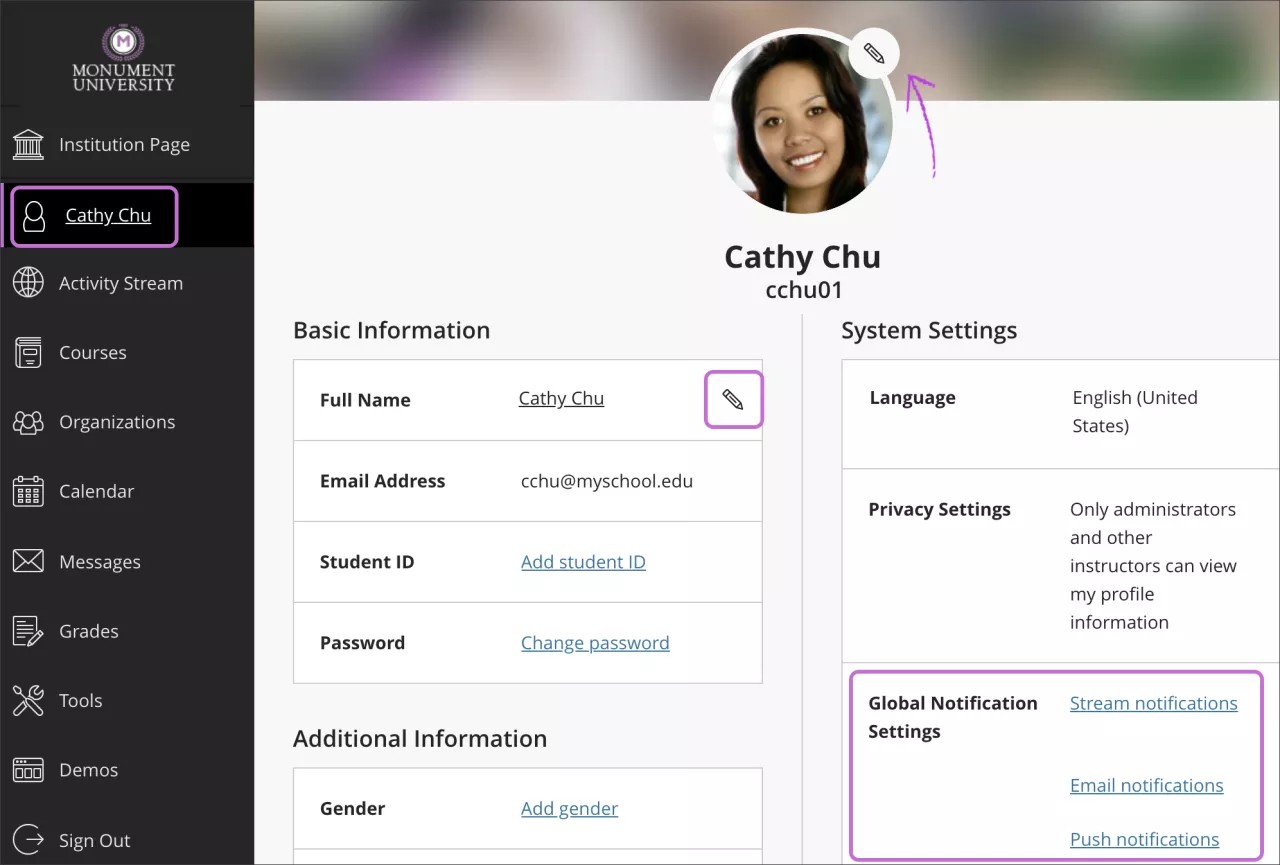Open the Messages envelope icon

[27, 561]
